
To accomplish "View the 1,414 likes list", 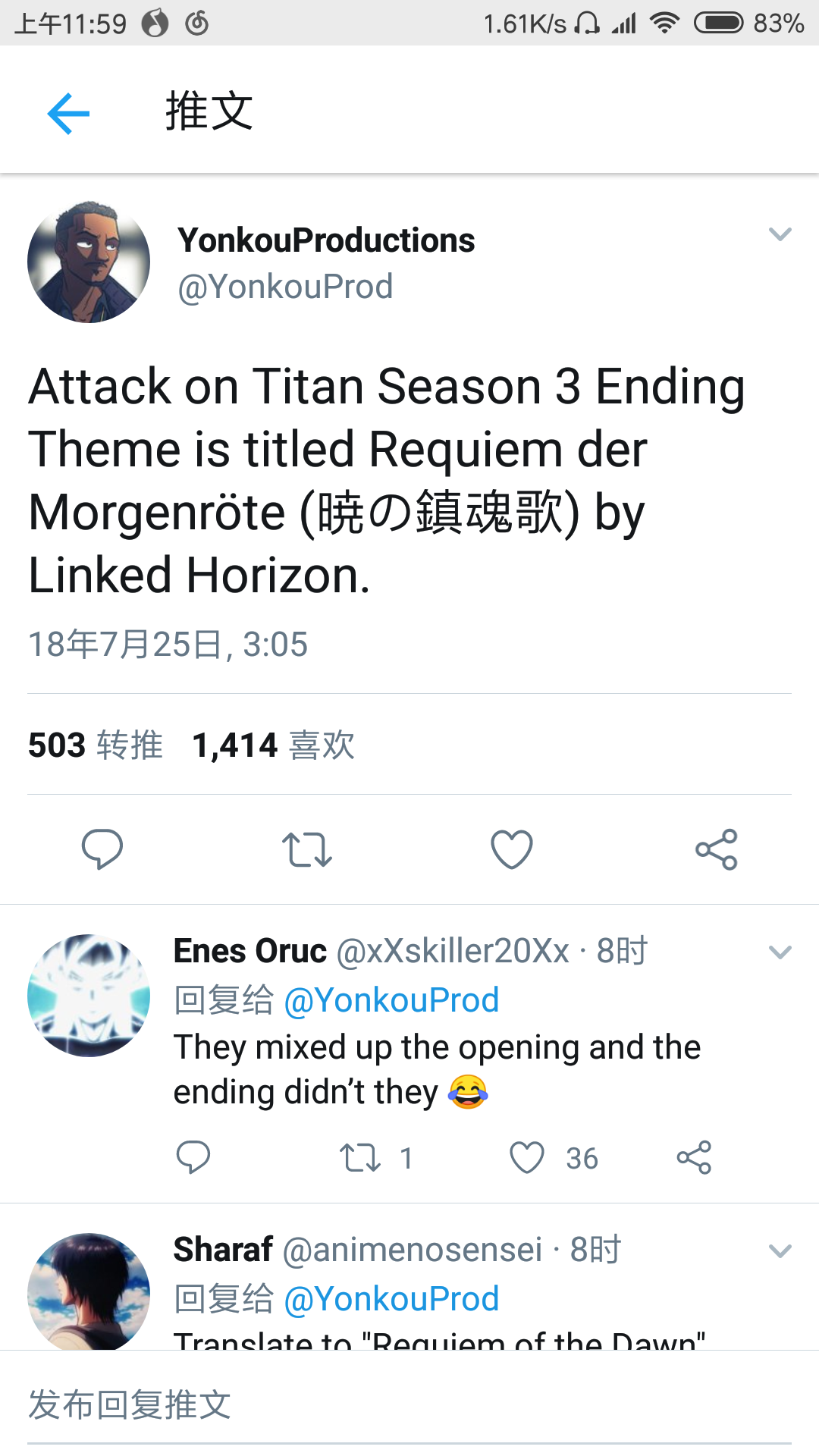I will [x=273, y=745].
